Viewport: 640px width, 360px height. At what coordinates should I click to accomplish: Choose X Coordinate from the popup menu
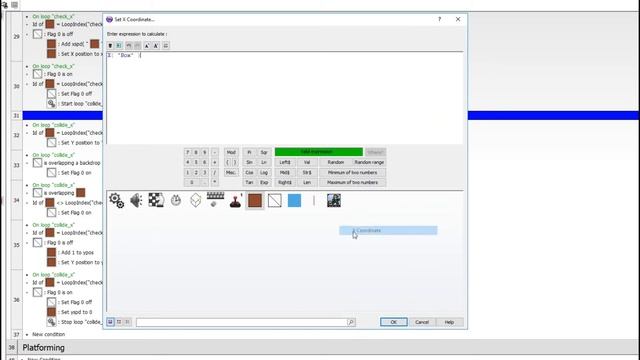388,231
